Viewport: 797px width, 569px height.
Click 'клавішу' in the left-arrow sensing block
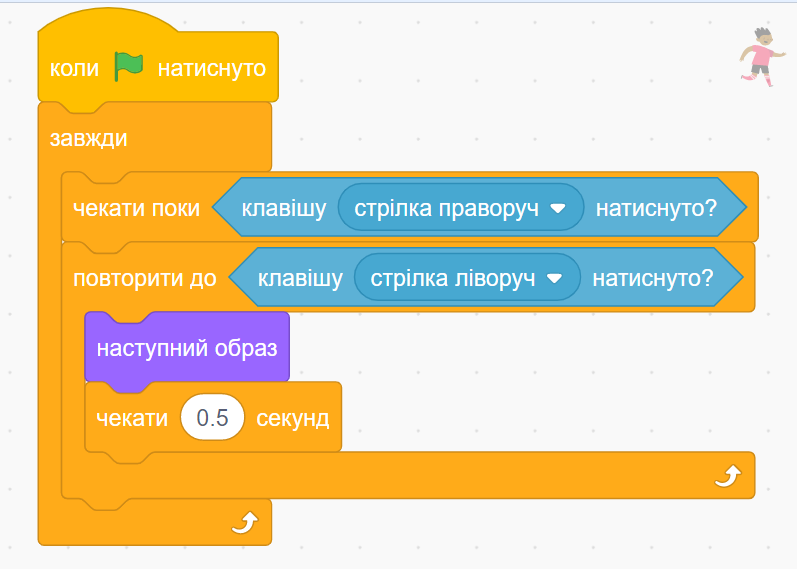pyautogui.click(x=300, y=278)
